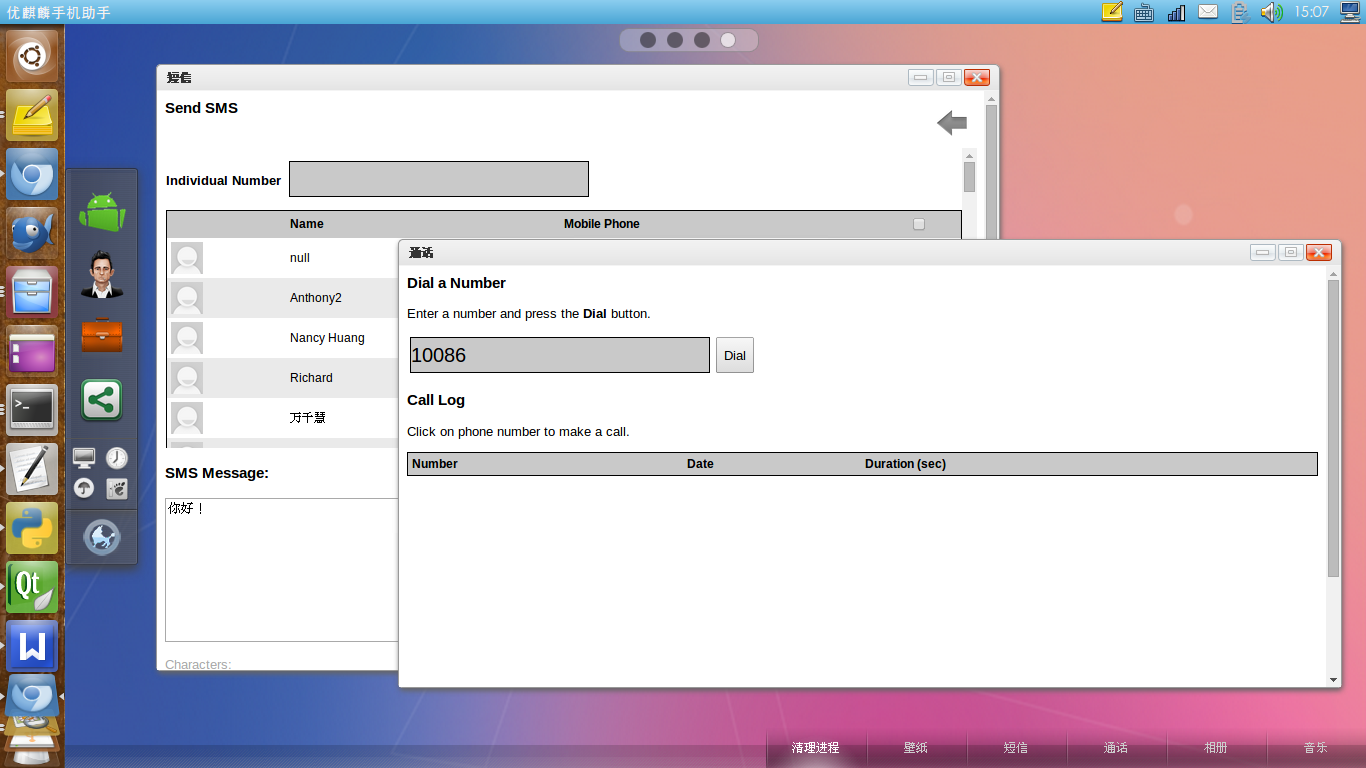Click the phone number field containing 10086
The width and height of the screenshot is (1366, 768).
tap(559, 355)
